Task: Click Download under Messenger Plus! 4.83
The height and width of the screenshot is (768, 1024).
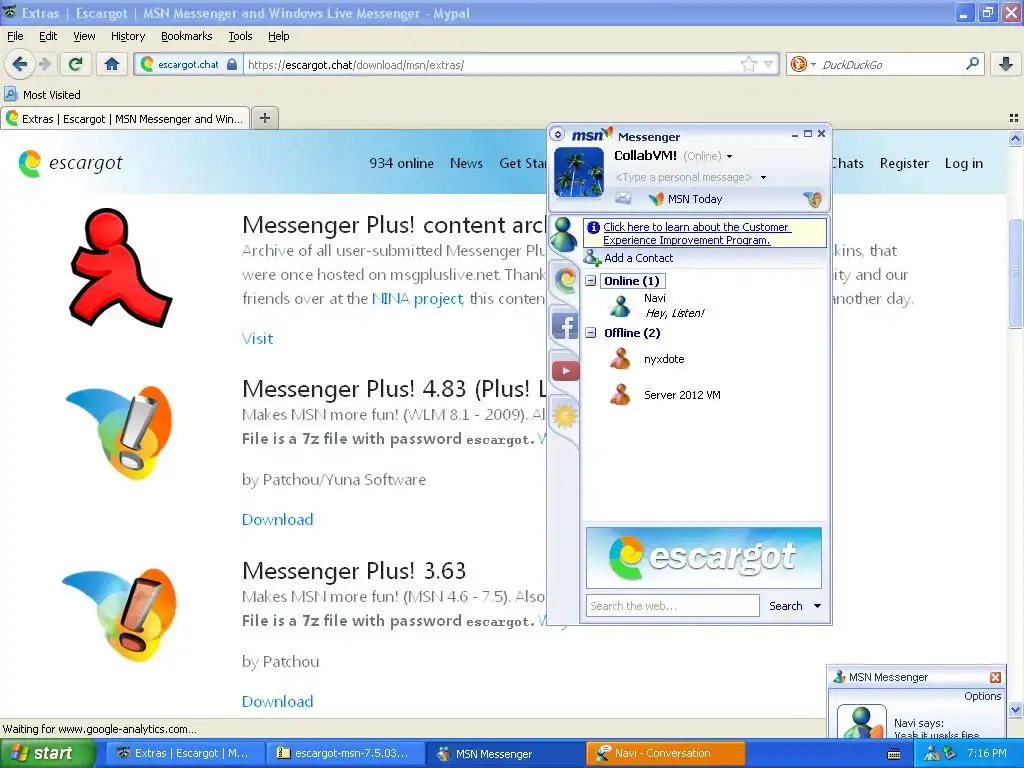Action: [278, 519]
